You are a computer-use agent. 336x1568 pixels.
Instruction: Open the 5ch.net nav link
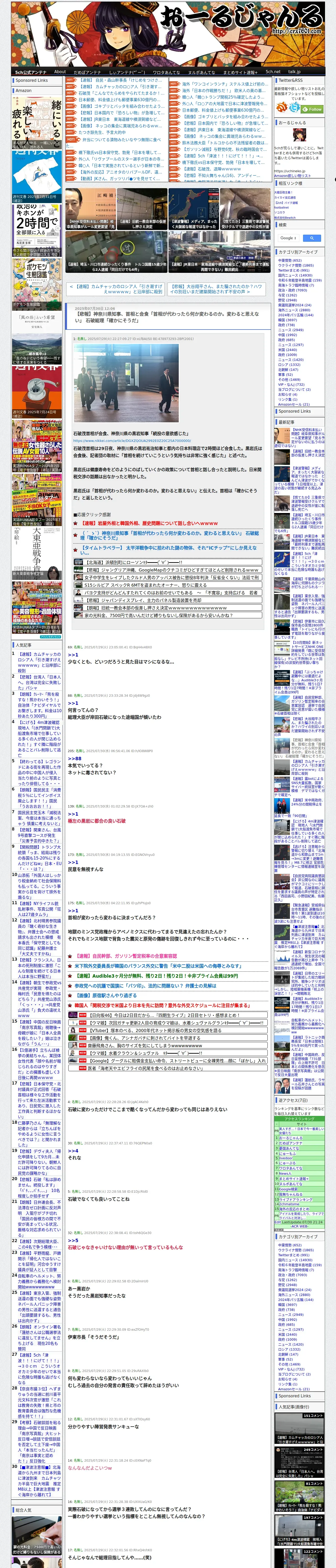(273, 72)
